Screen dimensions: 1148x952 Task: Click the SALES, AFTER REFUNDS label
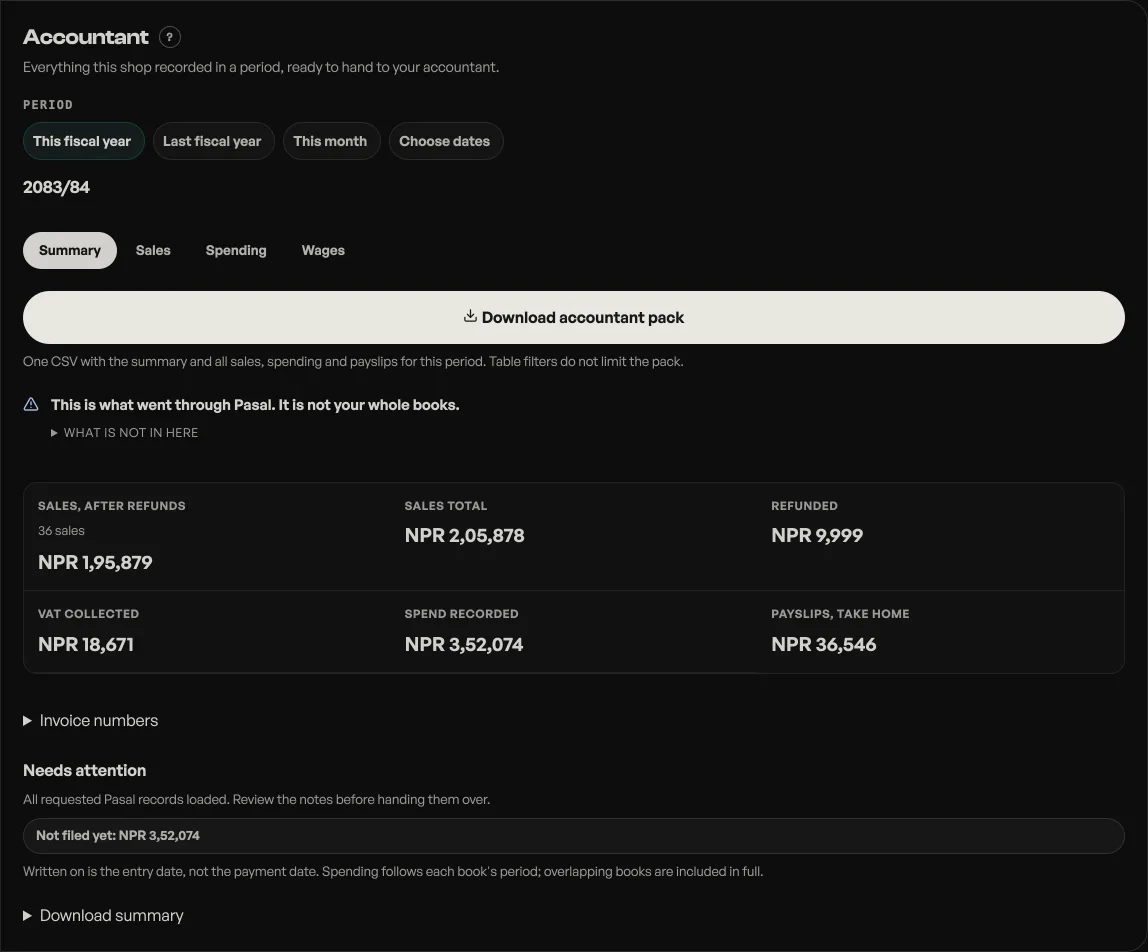click(112, 506)
